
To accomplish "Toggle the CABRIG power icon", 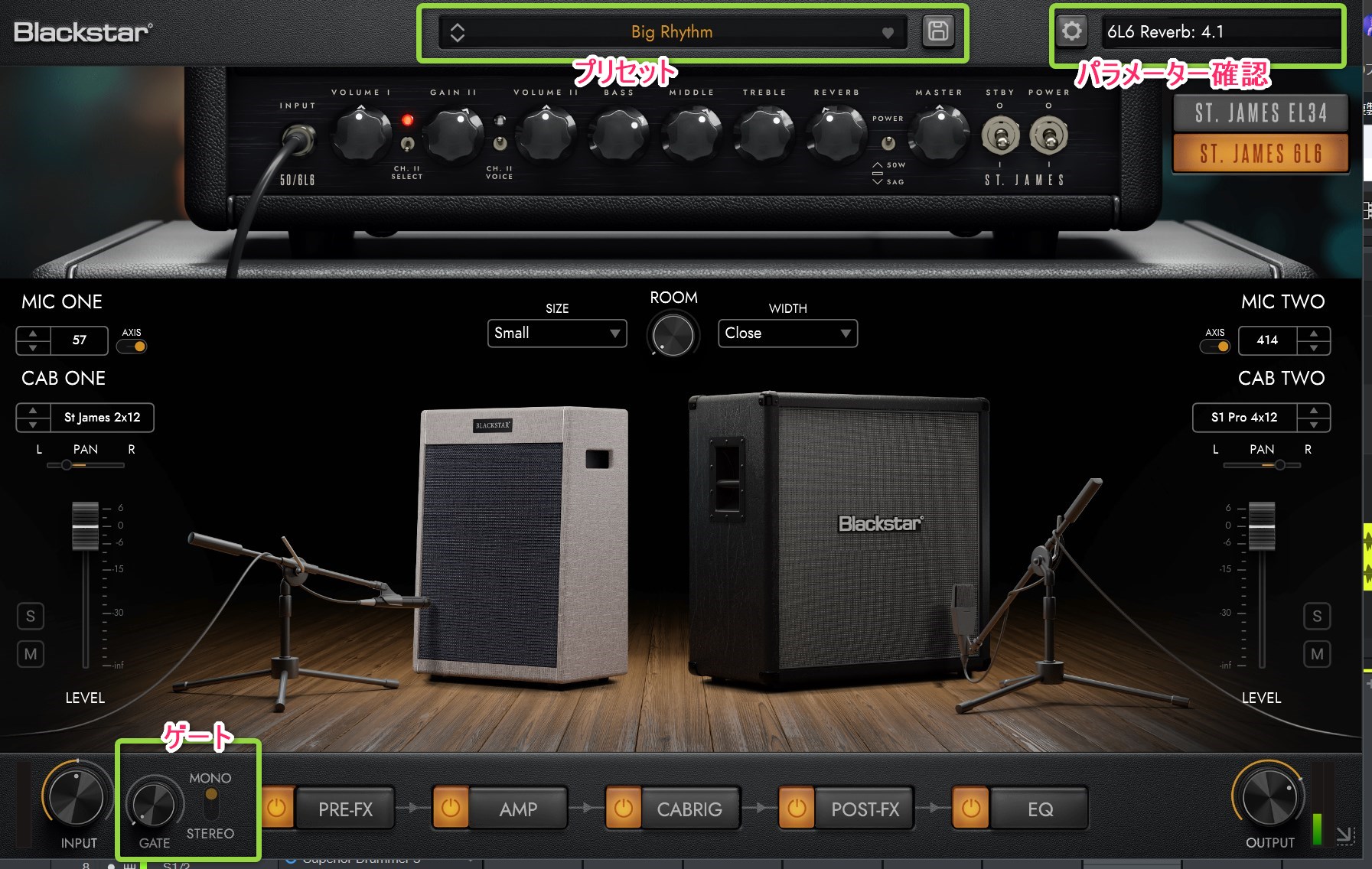I will (624, 809).
